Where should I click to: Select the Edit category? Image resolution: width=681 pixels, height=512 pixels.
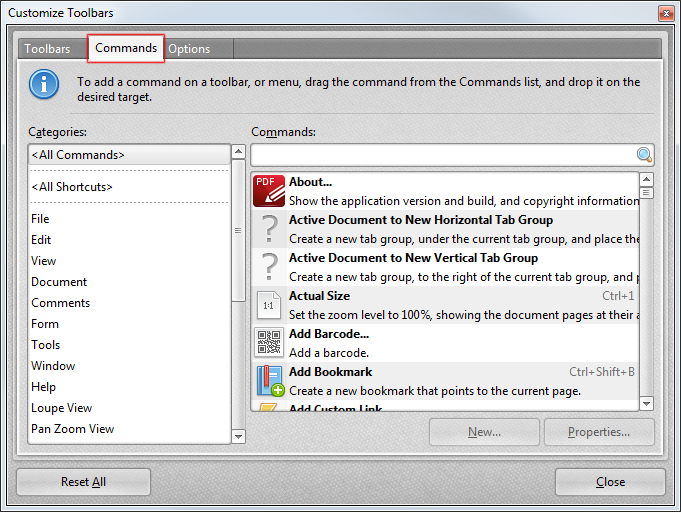[129, 240]
